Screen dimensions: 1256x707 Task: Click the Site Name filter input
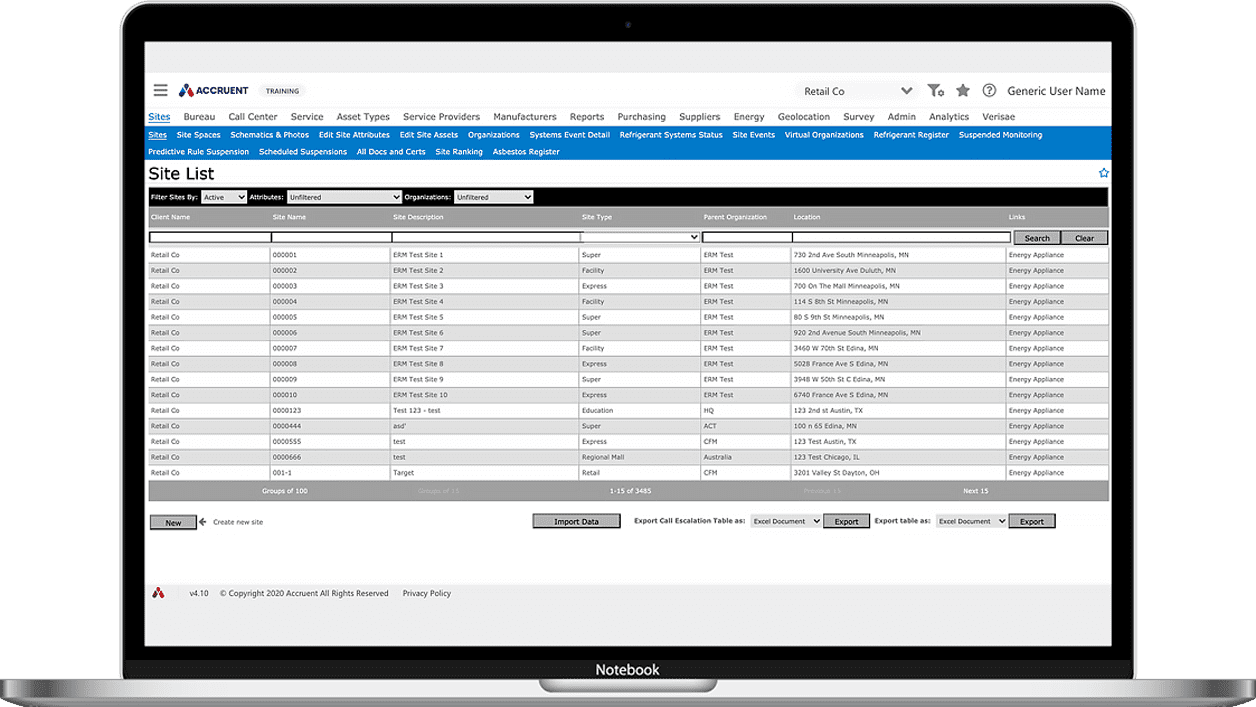click(331, 237)
